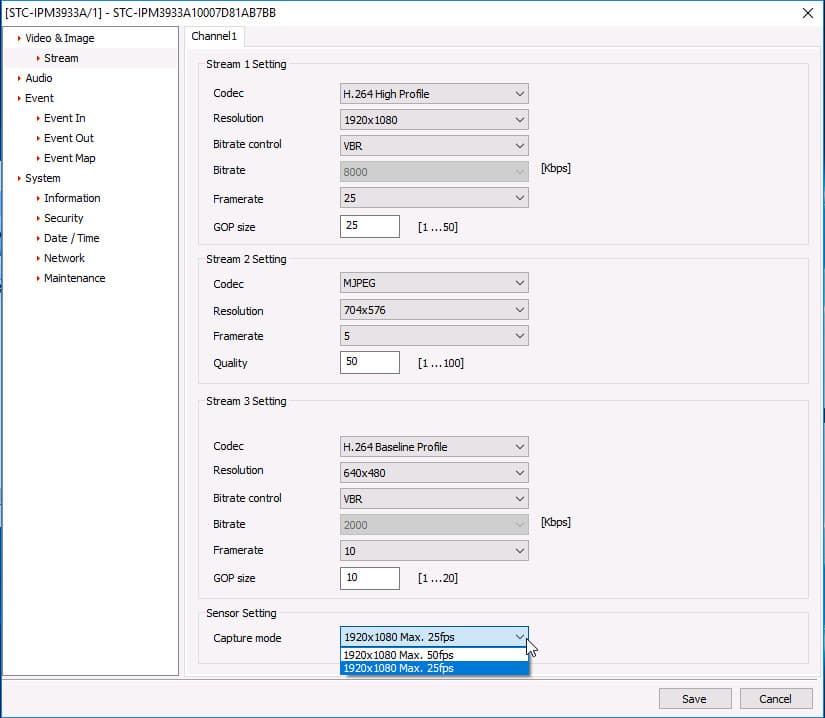Click the Cancel button
Screen dimensions: 825x718
point(776,699)
